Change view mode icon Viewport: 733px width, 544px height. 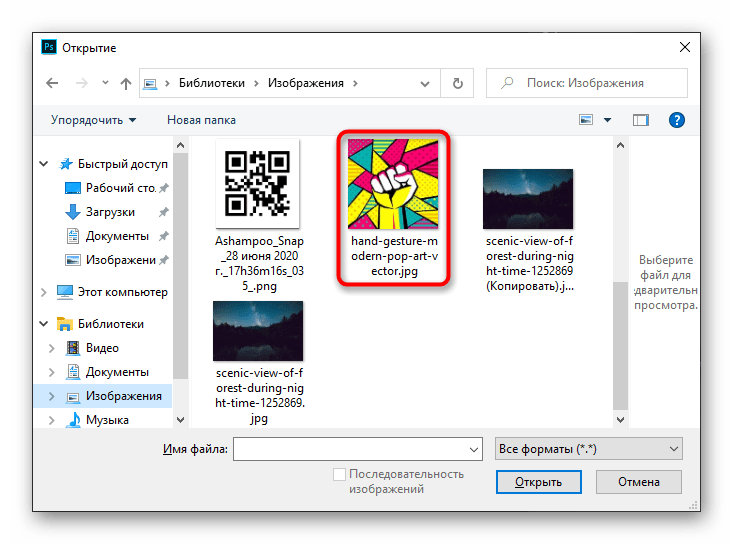586,120
